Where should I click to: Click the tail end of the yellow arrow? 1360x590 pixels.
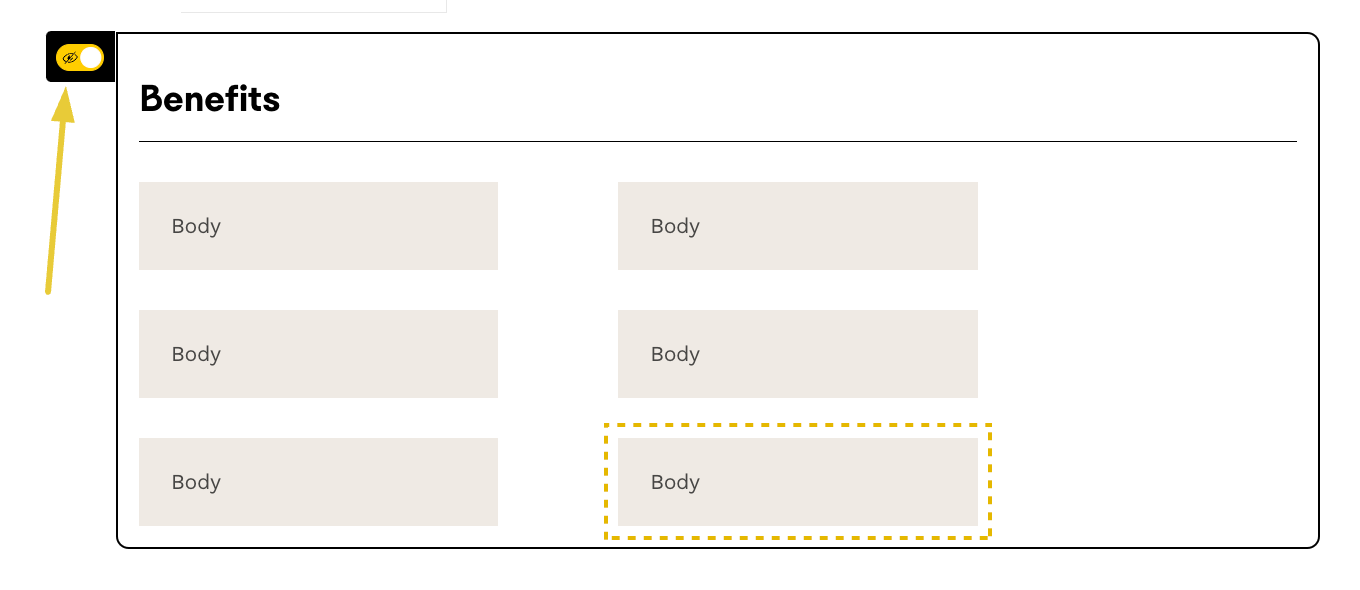(x=48, y=291)
